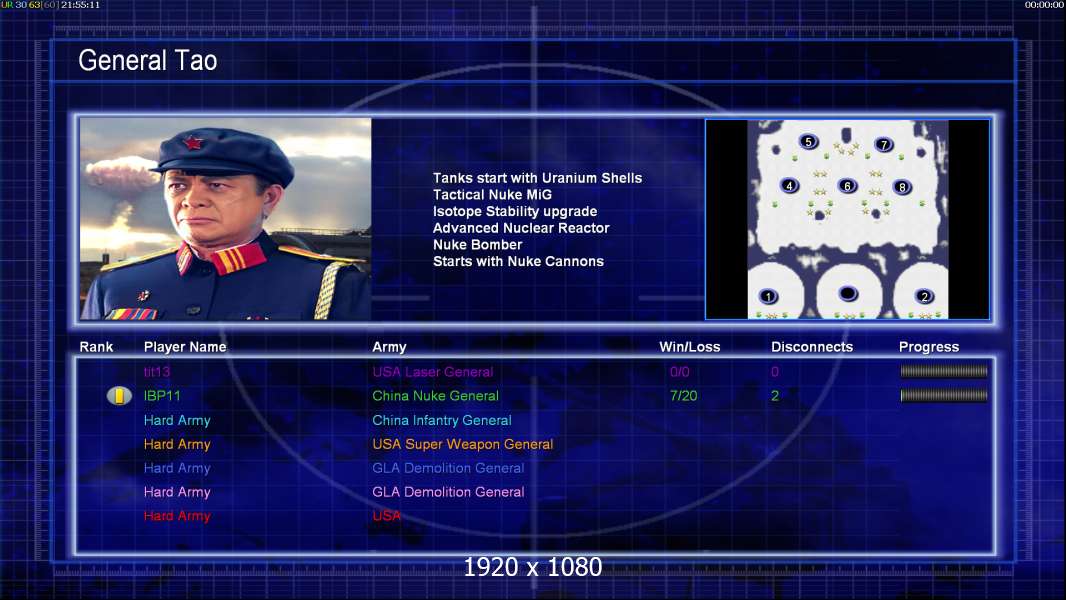Viewport: 1066px width, 600px height.
Task: Click Tanks start with Uranium Shells text
Action: coord(537,178)
